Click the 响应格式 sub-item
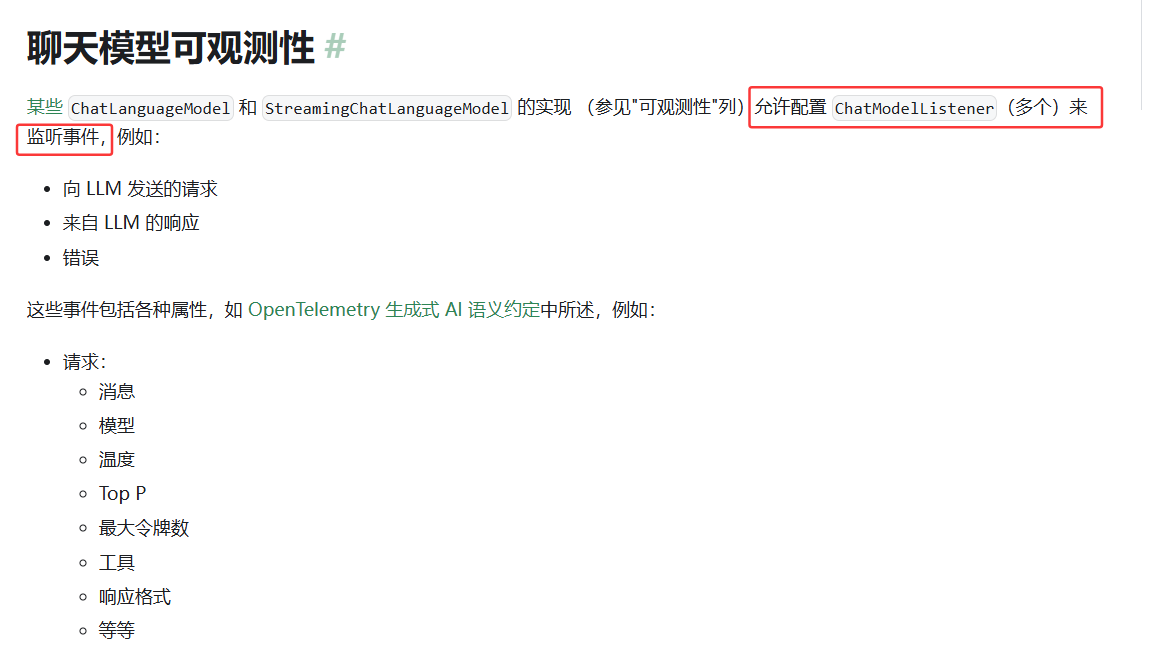The width and height of the screenshot is (1157, 652). pos(135,597)
